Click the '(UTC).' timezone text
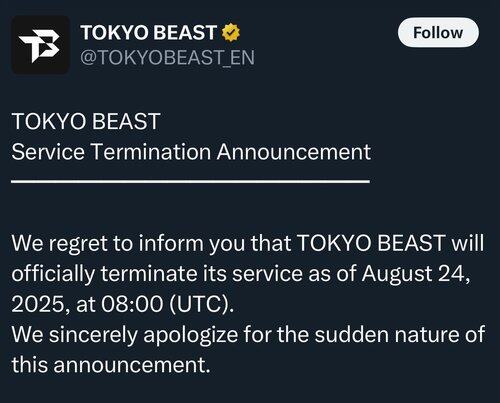Screen dimensions: 500x403 (x=202, y=305)
